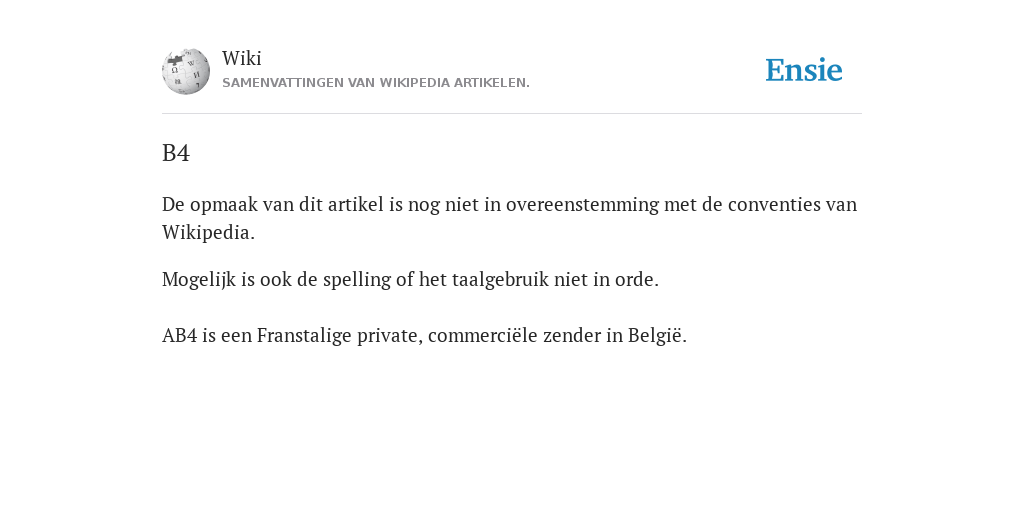Click the B4 article heading
Viewport: 1024px width, 512px height.
click(x=176, y=153)
